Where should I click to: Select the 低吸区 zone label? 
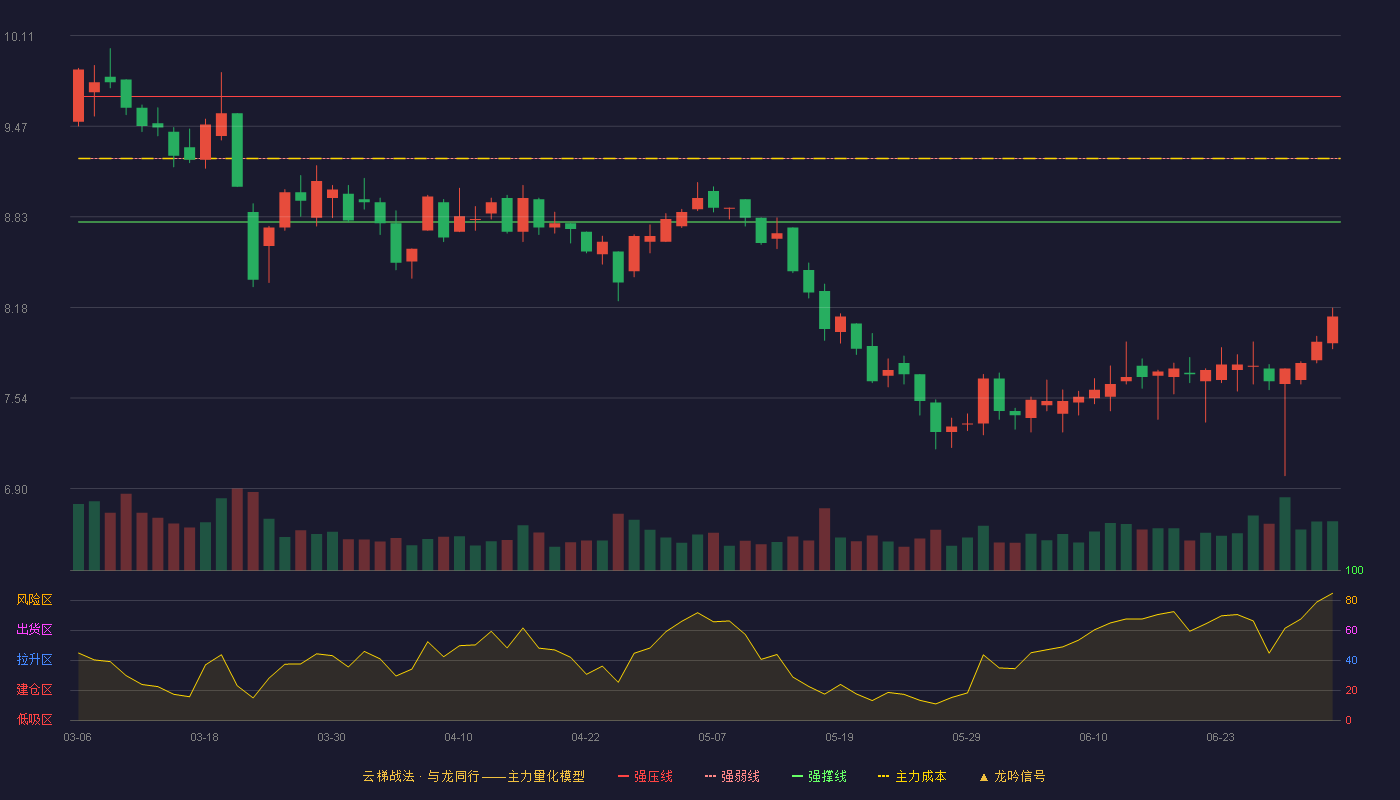click(x=34, y=719)
